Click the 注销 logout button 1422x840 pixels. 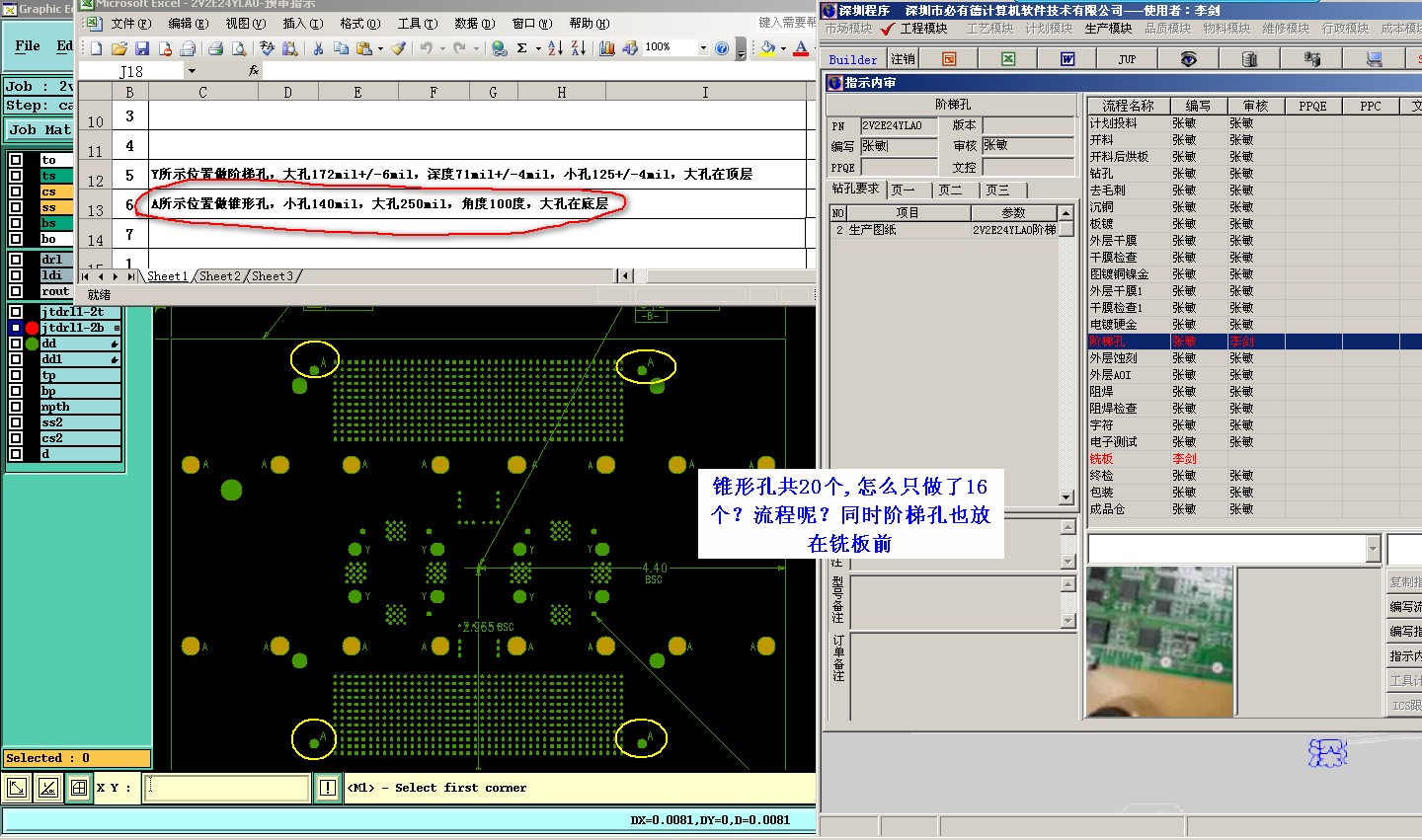[904, 59]
